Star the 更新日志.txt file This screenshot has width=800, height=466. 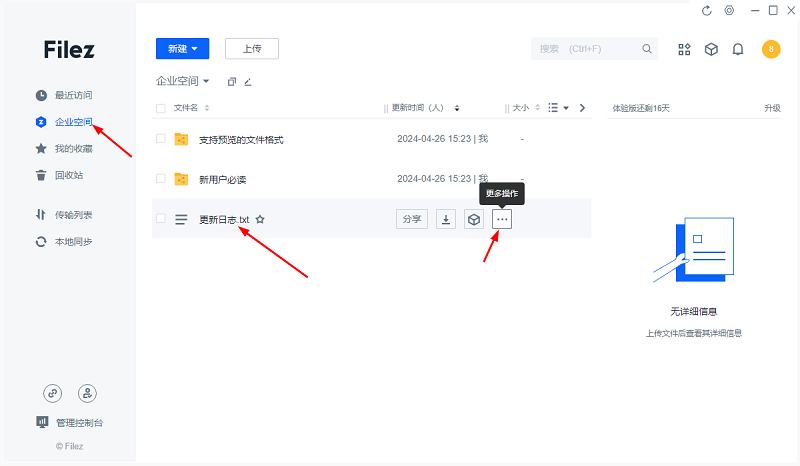click(x=260, y=219)
